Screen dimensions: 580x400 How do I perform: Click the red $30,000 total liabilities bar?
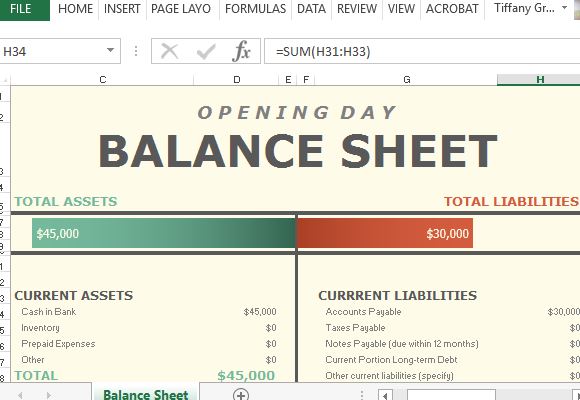385,233
